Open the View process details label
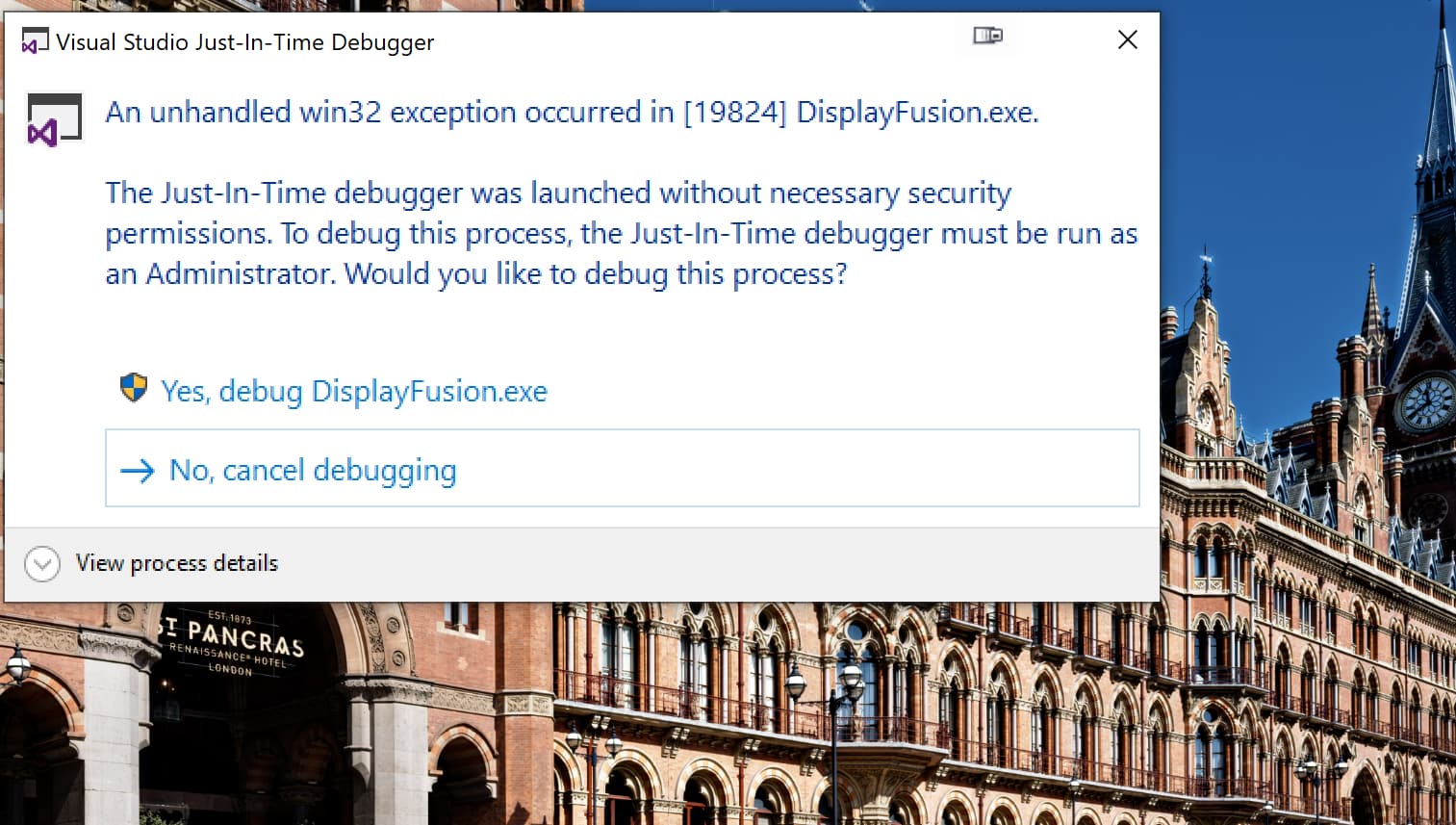This screenshot has width=1456, height=825. (177, 563)
